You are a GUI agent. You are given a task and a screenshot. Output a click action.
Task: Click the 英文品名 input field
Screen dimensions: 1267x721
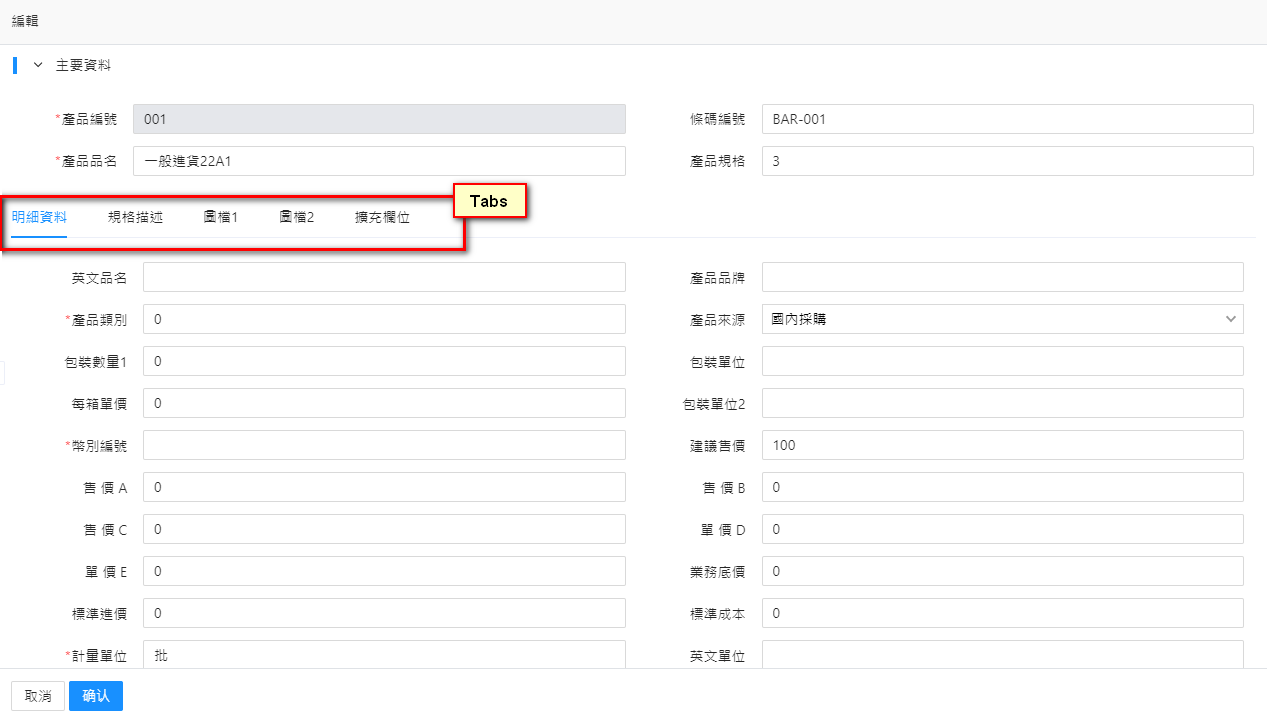click(x=384, y=277)
